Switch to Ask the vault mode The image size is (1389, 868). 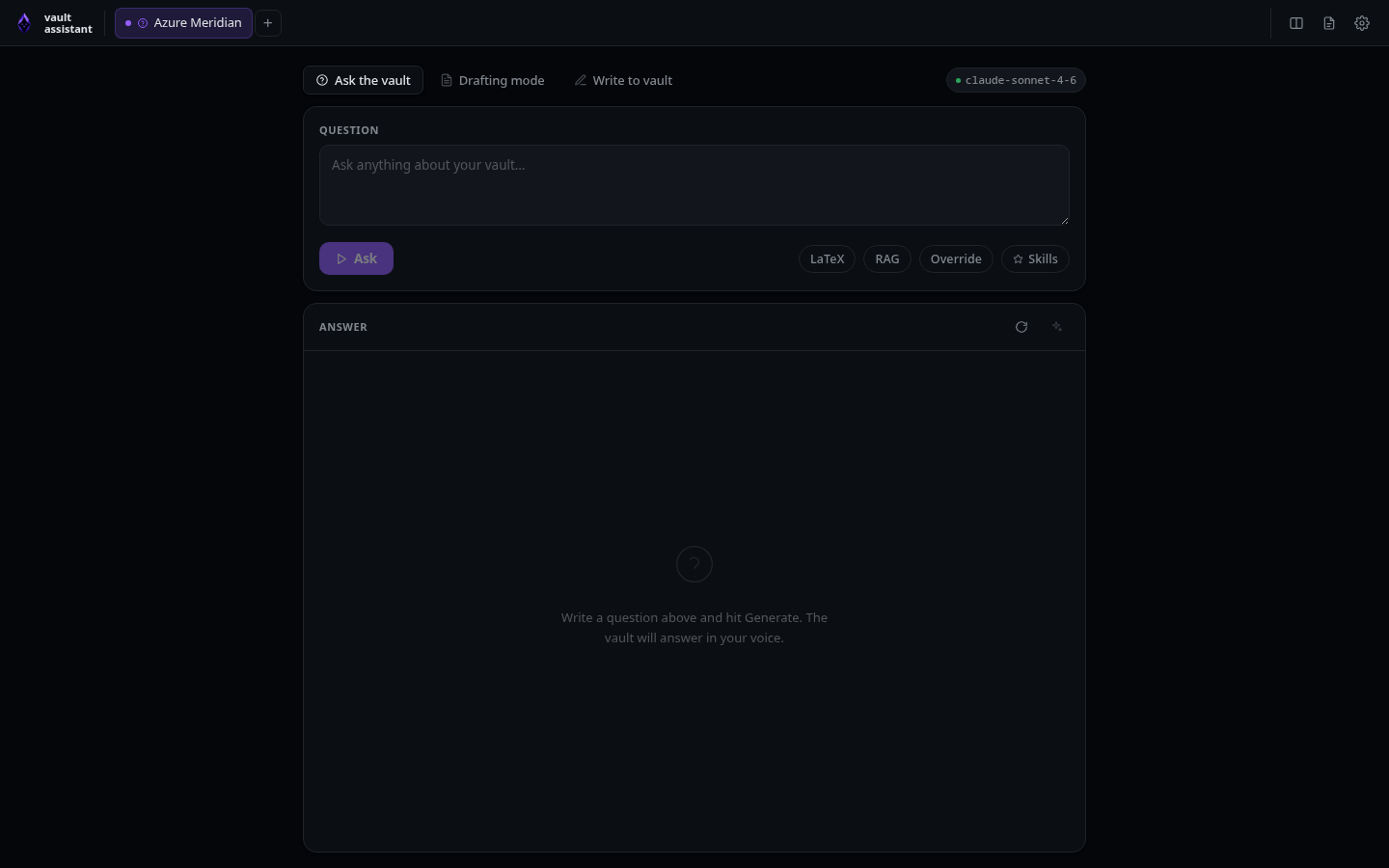pyautogui.click(x=364, y=80)
